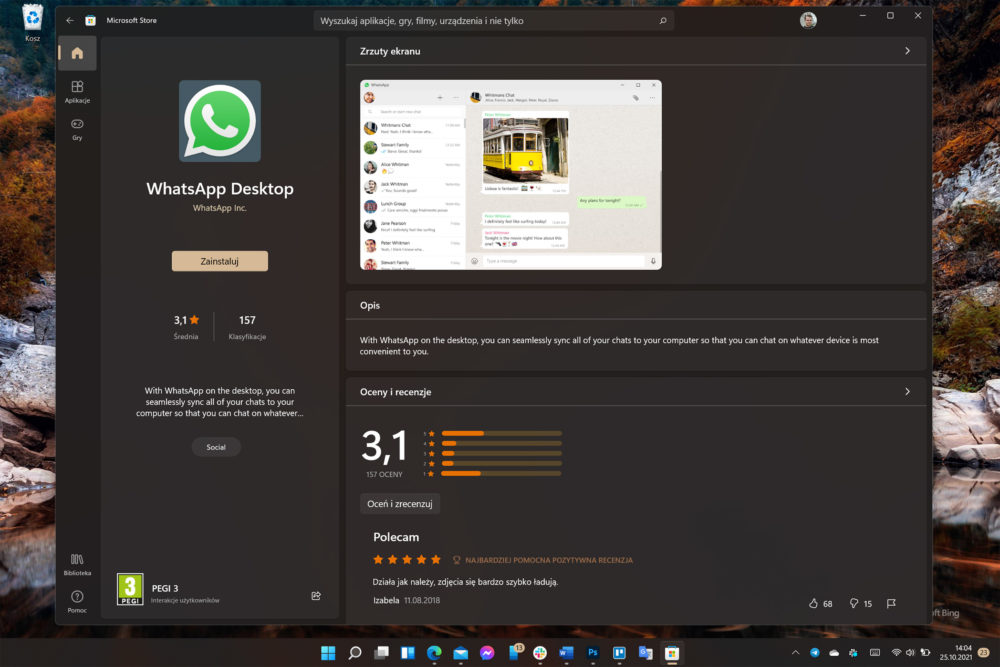The height and width of the screenshot is (667, 1000).
Task: Open the Windows Start menu
Action: tap(328, 652)
